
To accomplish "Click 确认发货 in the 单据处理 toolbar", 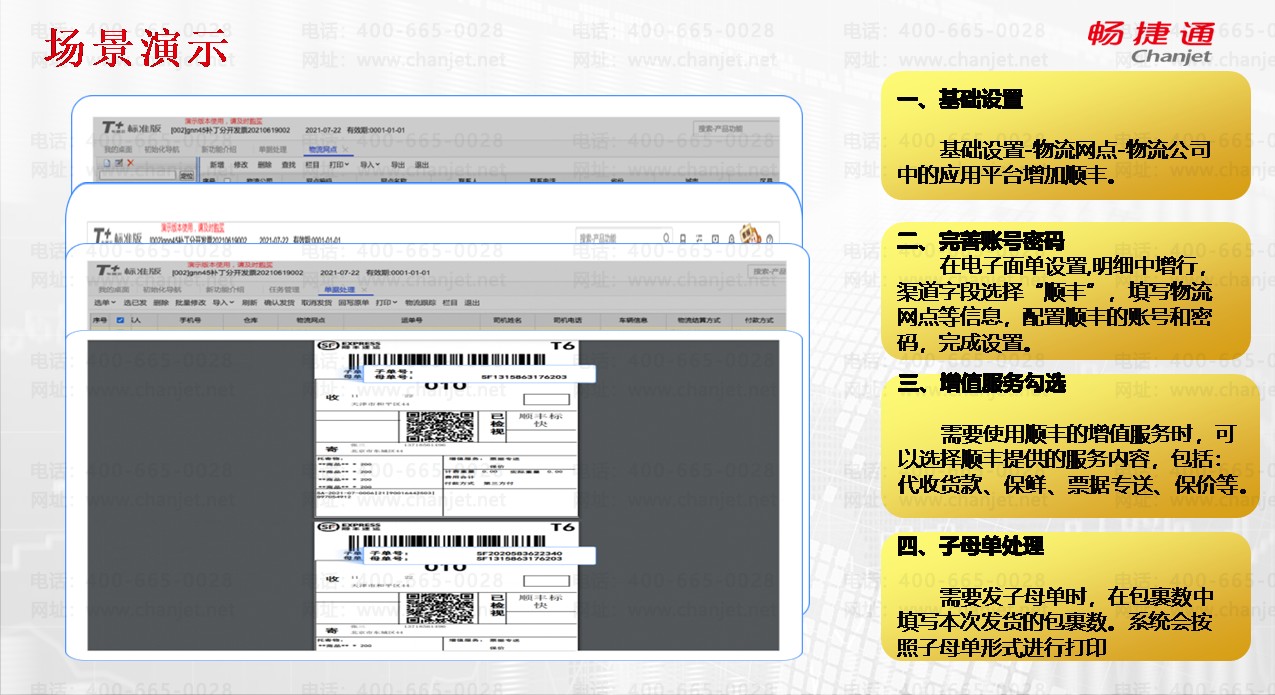I will pos(279,303).
